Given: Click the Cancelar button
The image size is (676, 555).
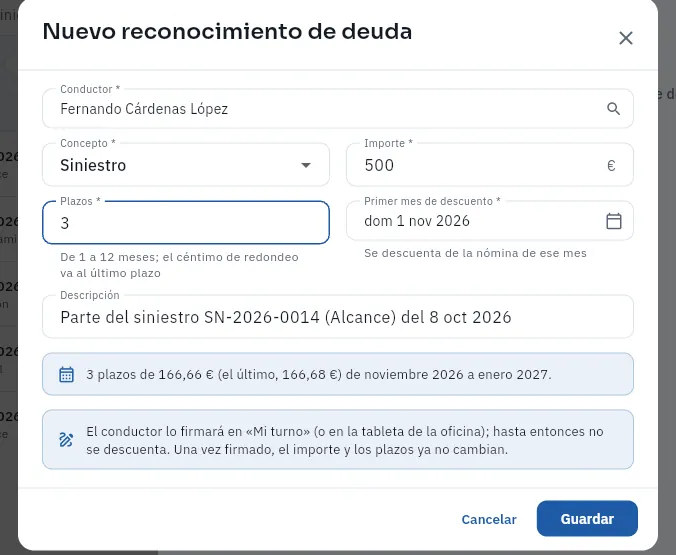Looking at the screenshot, I should 489,519.
